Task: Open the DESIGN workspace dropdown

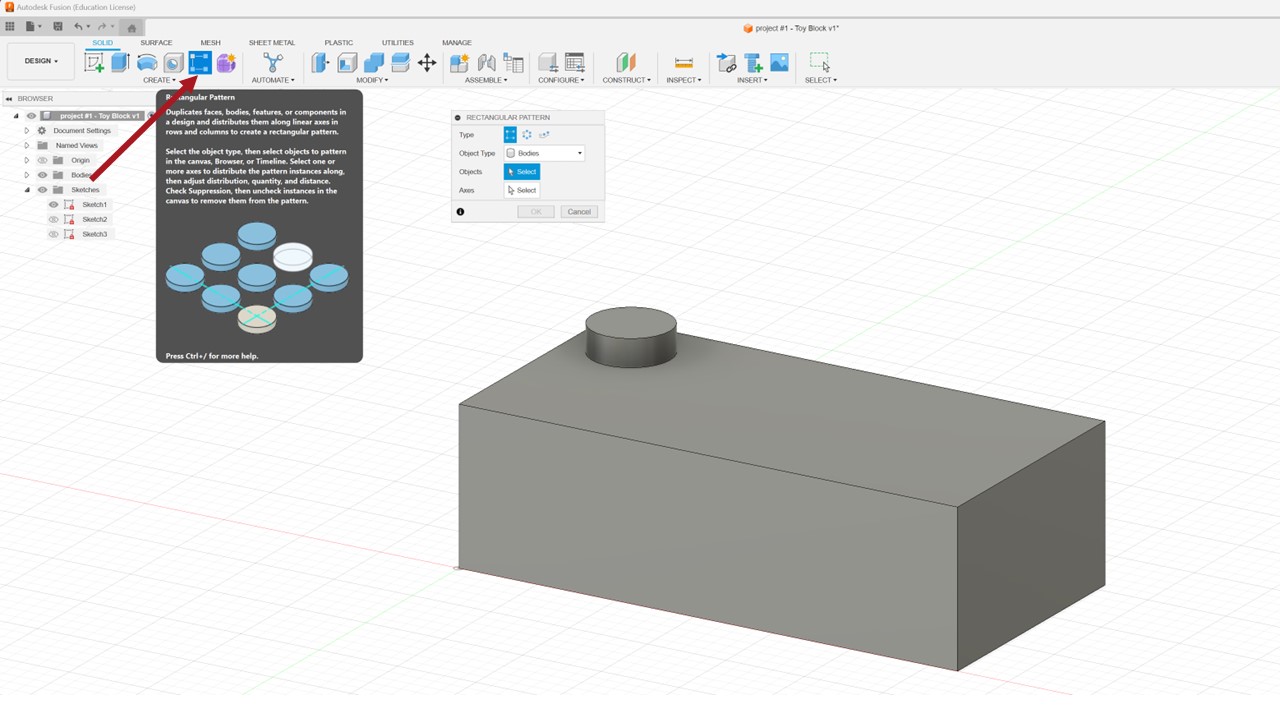Action: [41, 61]
